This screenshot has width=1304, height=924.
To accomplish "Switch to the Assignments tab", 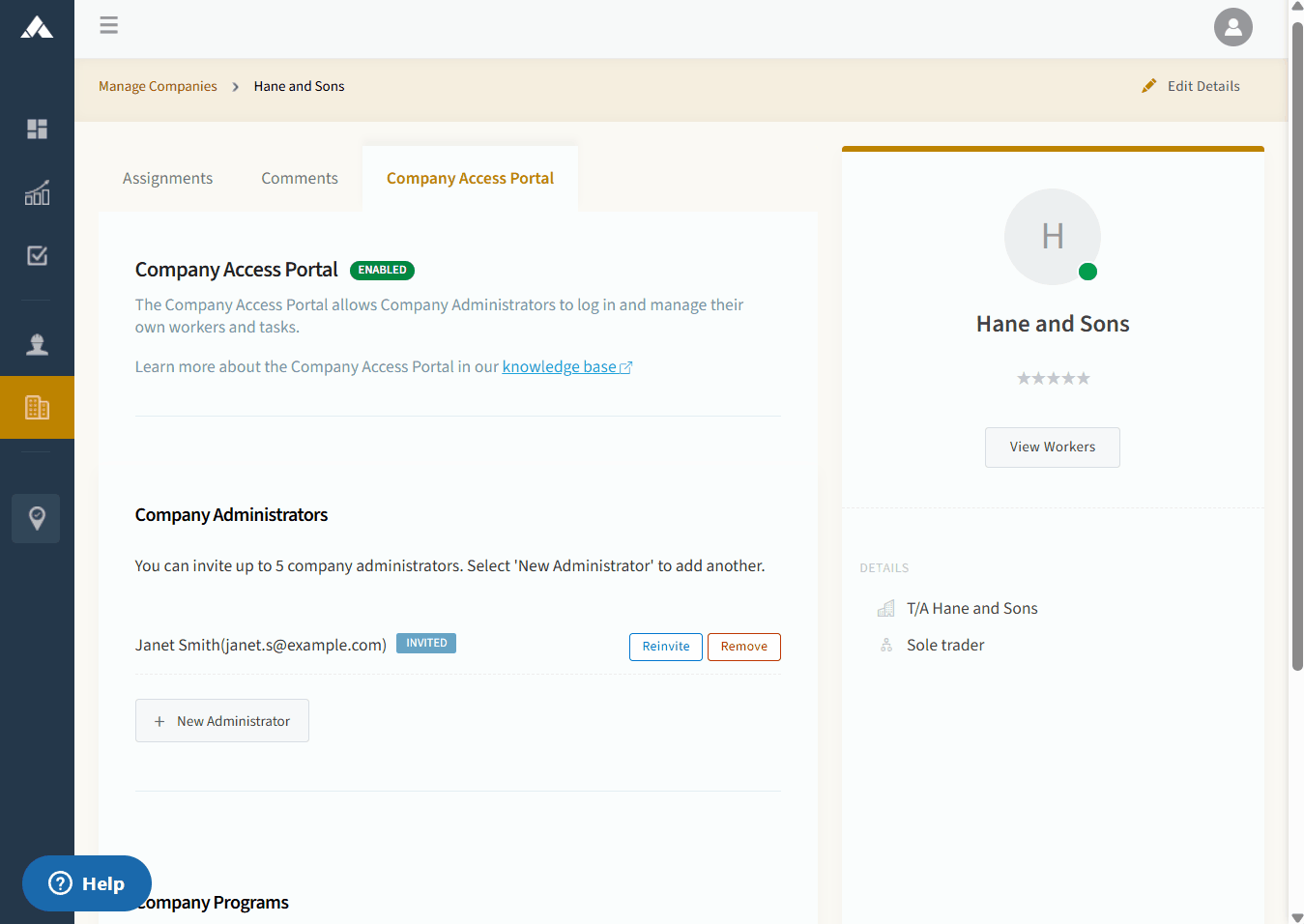I will pos(167,178).
